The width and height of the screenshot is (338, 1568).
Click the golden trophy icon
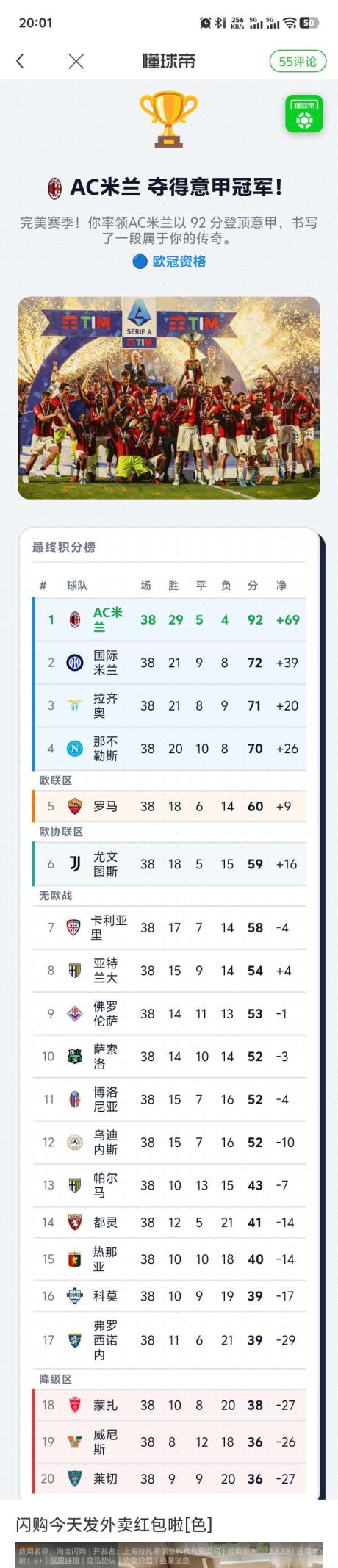169,119
